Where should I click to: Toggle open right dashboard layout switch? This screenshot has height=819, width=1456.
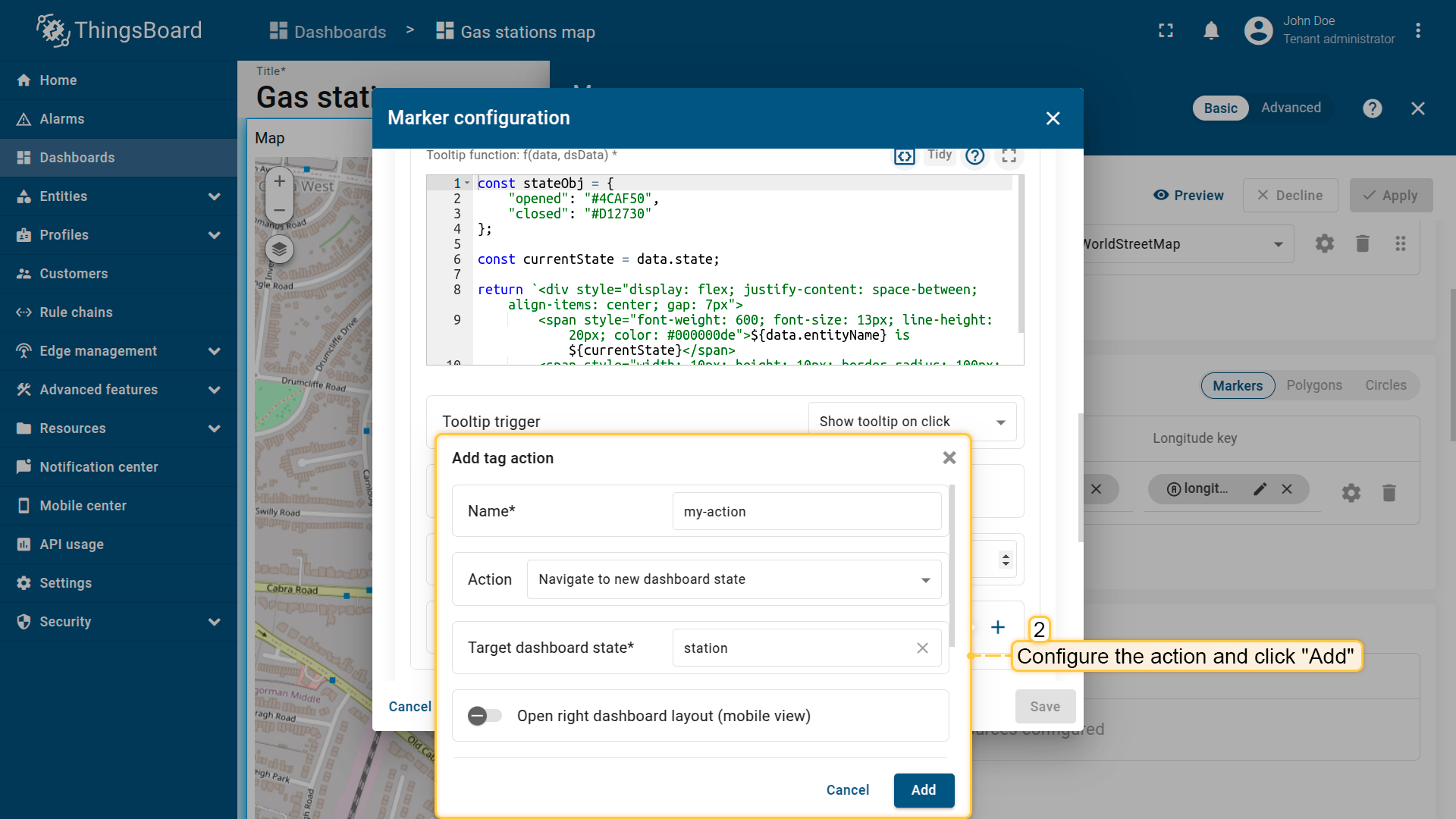(485, 716)
